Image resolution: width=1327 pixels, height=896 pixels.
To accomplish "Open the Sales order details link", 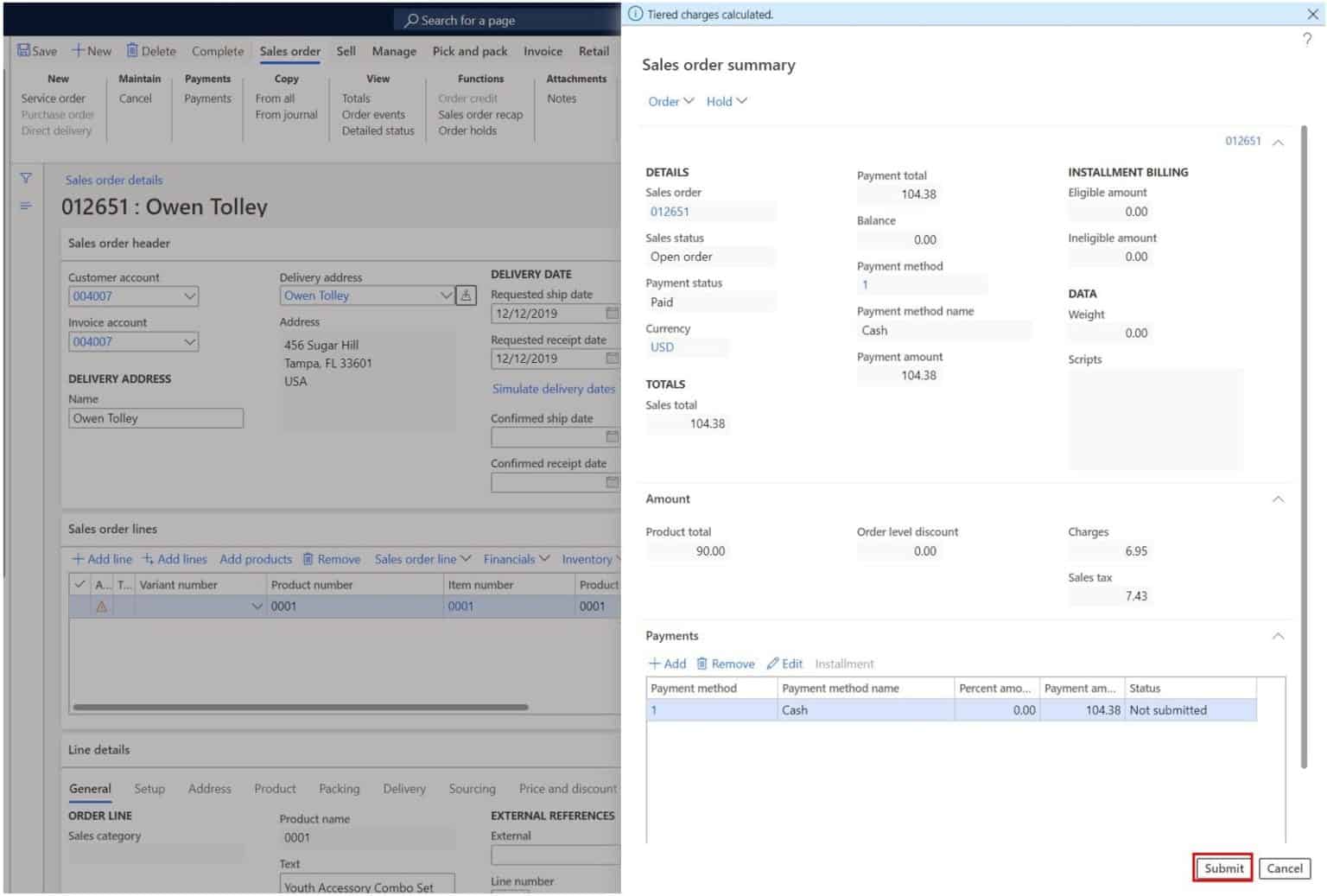I will click(114, 180).
